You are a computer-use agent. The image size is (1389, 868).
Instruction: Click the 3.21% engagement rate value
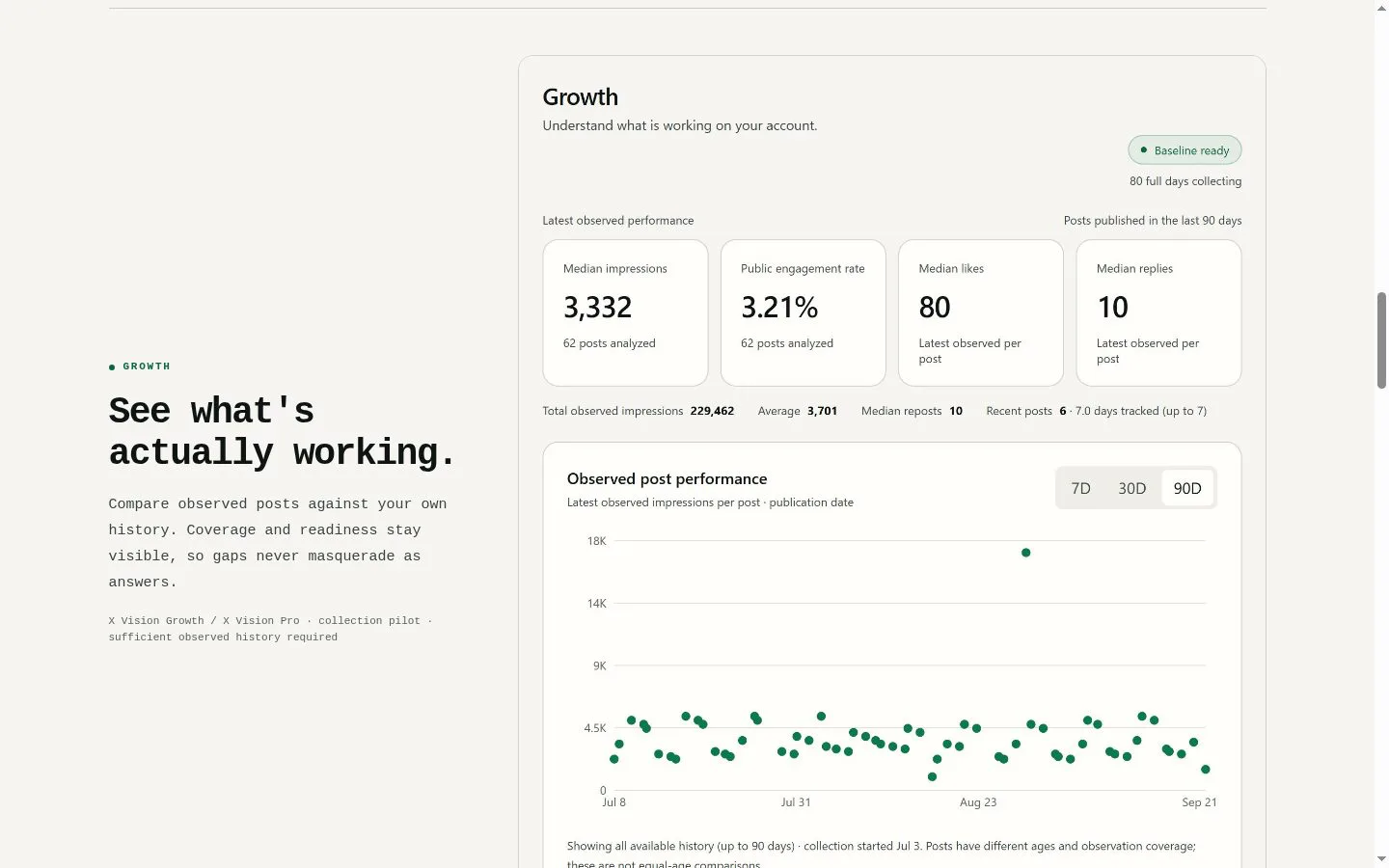coord(779,308)
